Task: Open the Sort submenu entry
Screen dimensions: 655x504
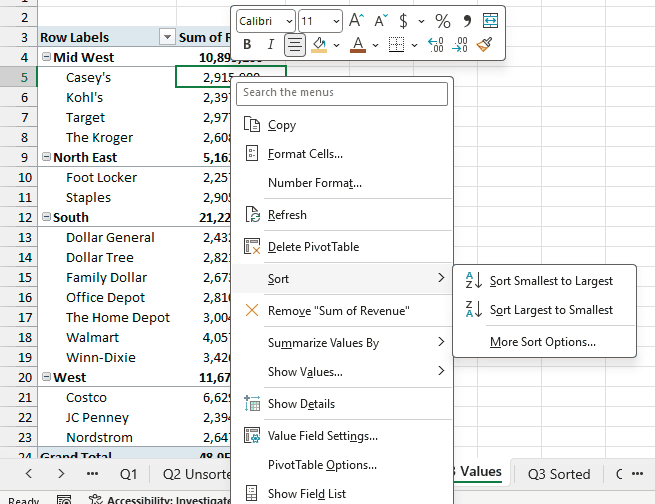Action: click(x=342, y=279)
